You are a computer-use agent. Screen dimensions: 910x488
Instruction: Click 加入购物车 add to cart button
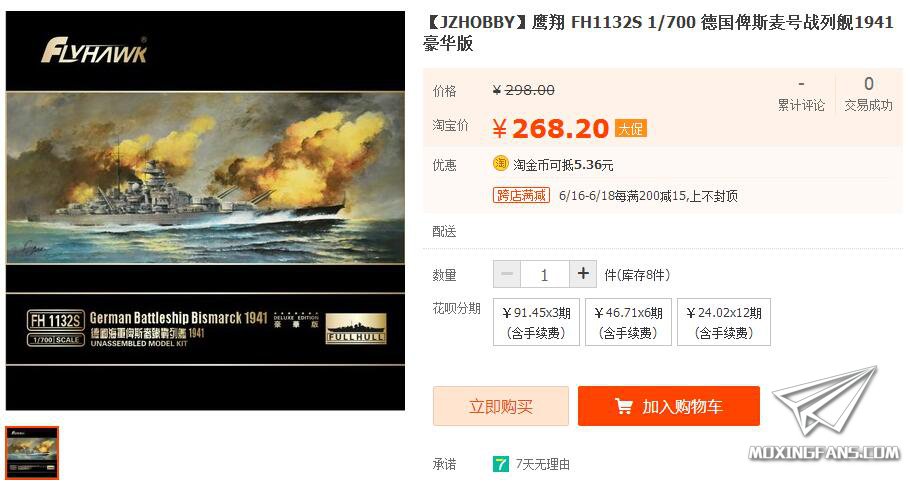[669, 406]
